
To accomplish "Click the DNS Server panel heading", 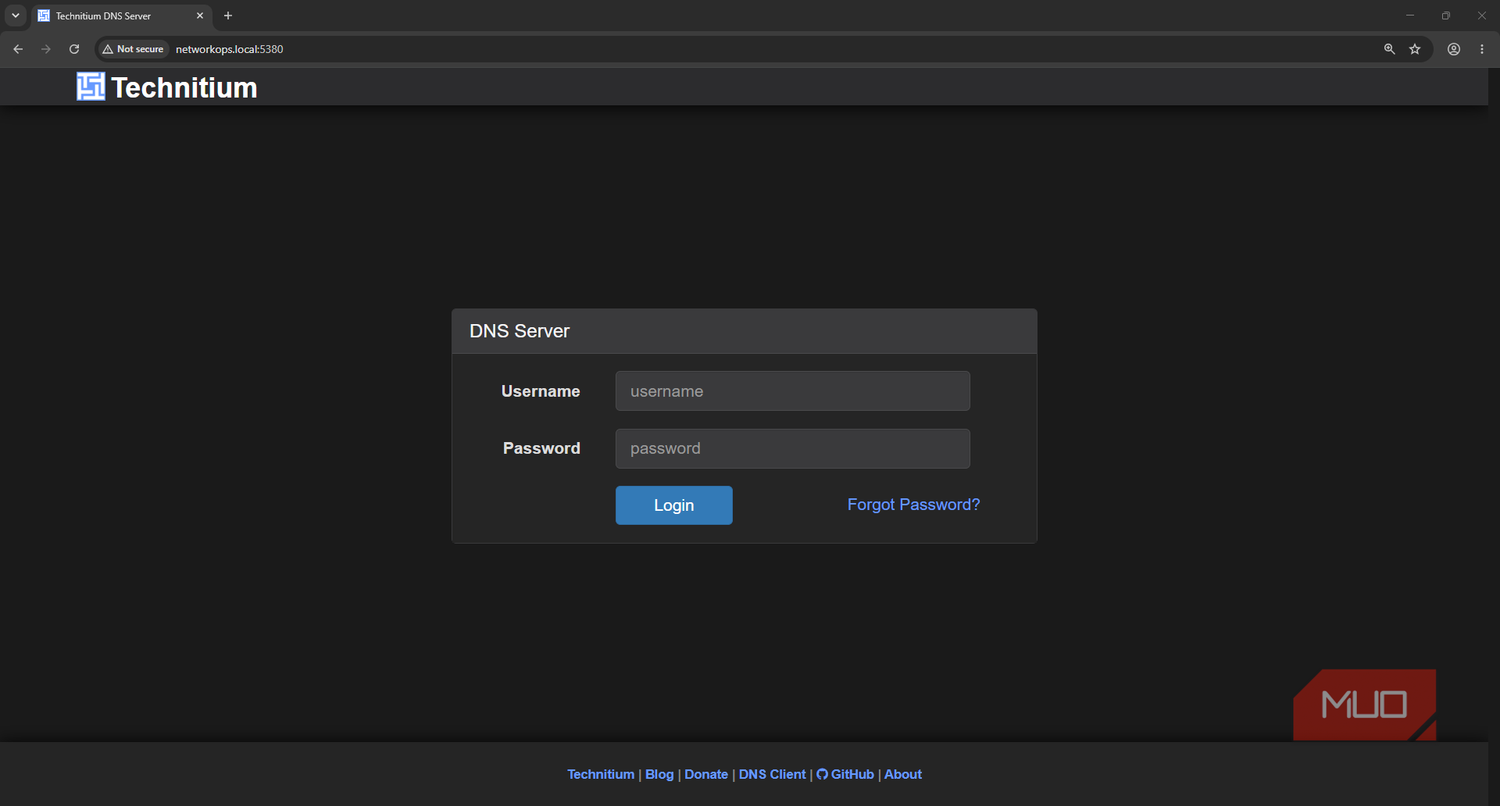I will tap(519, 331).
